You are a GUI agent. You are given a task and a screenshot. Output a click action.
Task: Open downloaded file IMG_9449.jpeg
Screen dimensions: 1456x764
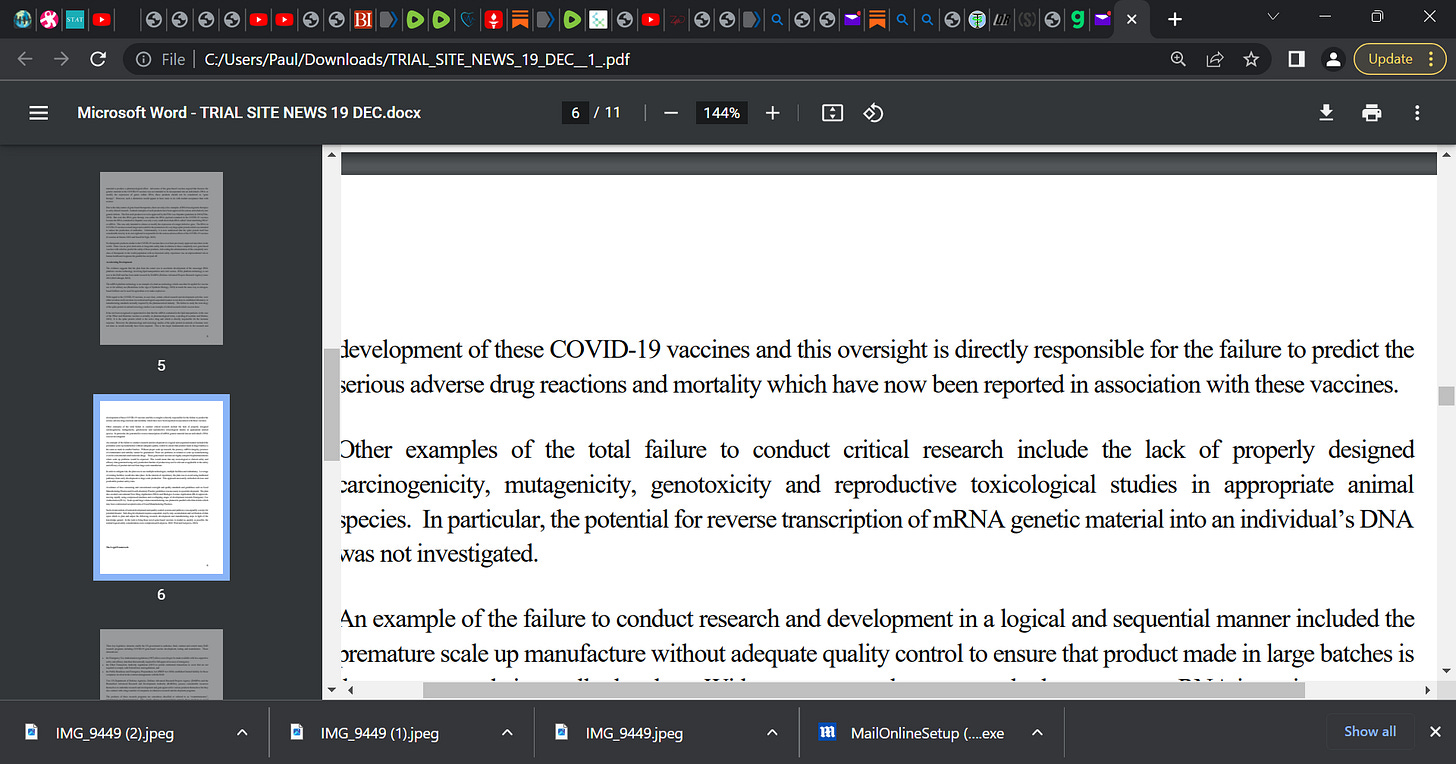pyautogui.click(x=634, y=733)
